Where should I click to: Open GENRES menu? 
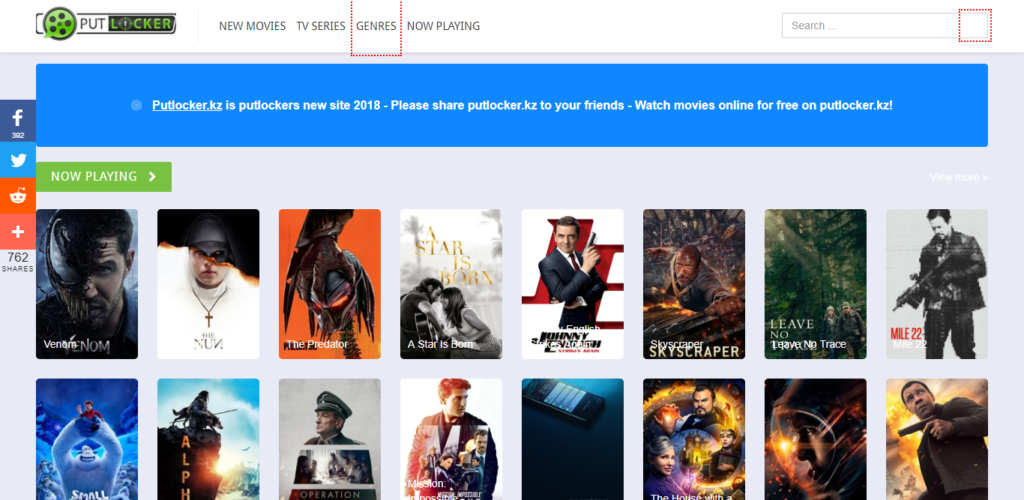376,26
